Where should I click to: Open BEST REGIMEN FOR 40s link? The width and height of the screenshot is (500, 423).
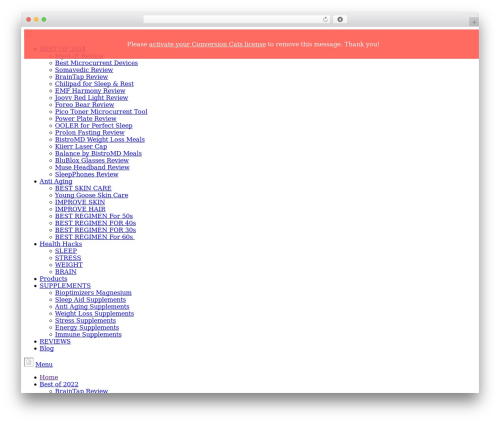click(x=95, y=223)
